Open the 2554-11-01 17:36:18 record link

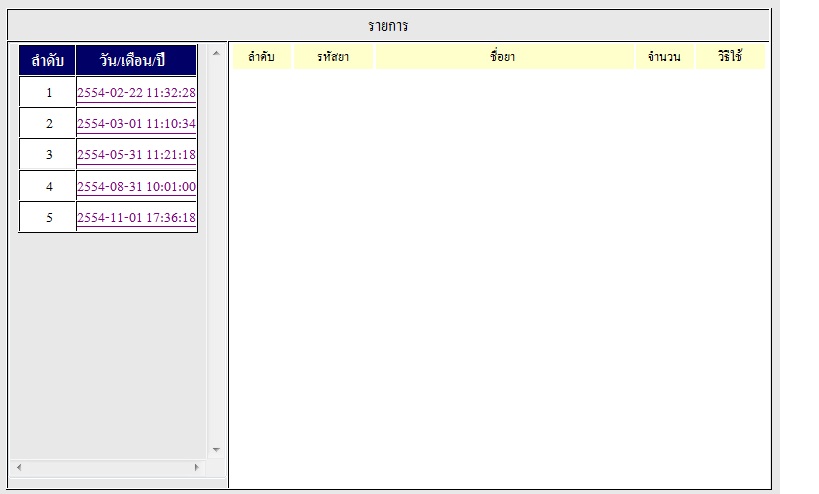point(136,217)
